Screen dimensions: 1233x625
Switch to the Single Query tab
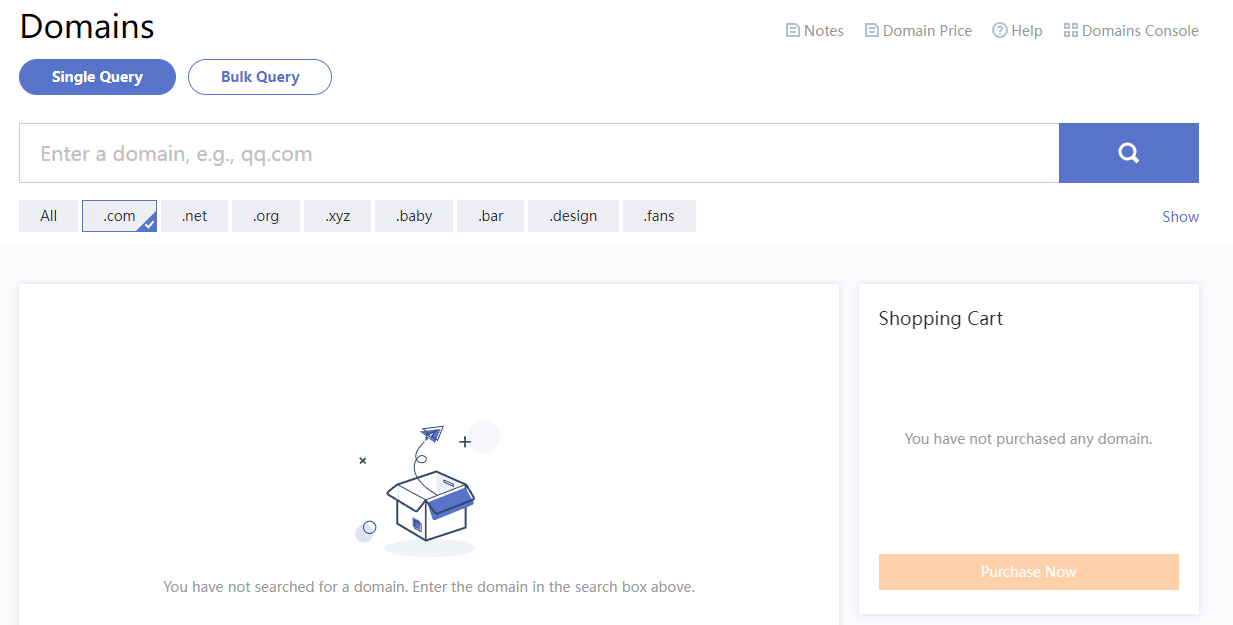[97, 77]
